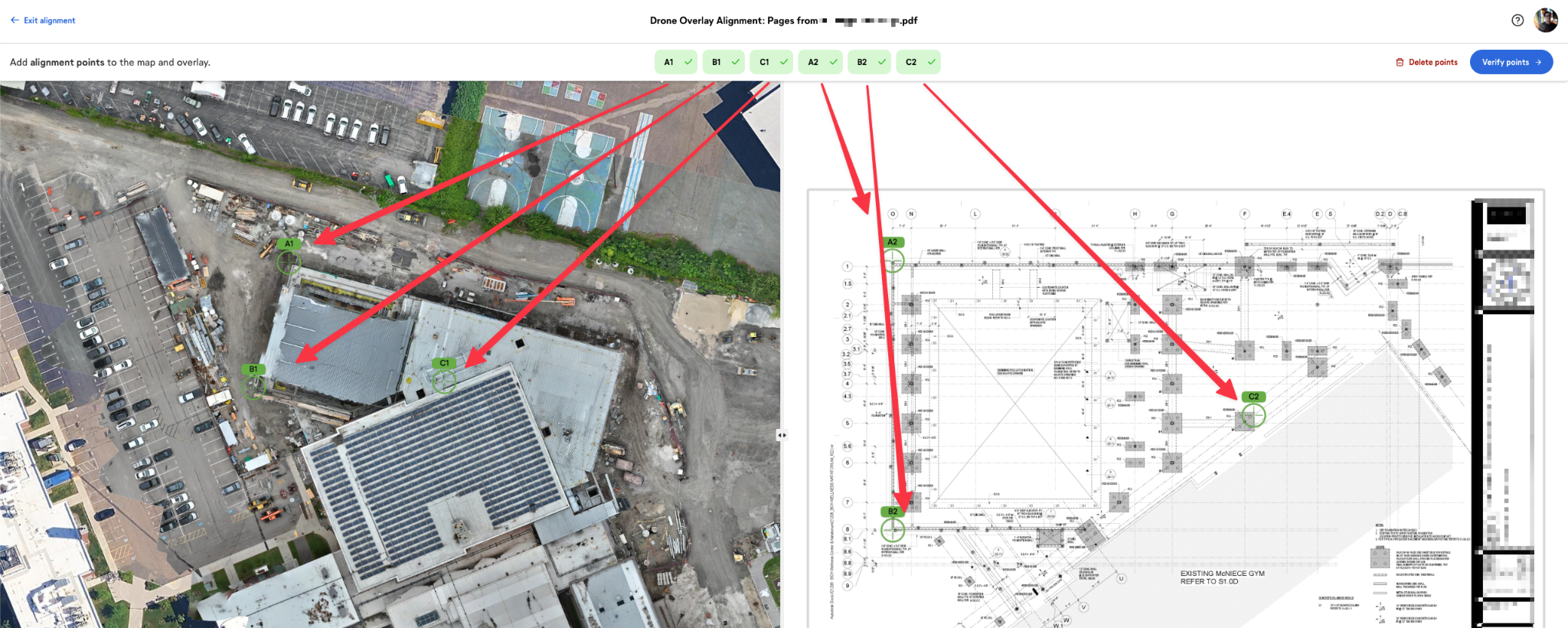This screenshot has width=1568, height=628.
Task: Click the C1 alignment point chip
Action: click(x=771, y=62)
